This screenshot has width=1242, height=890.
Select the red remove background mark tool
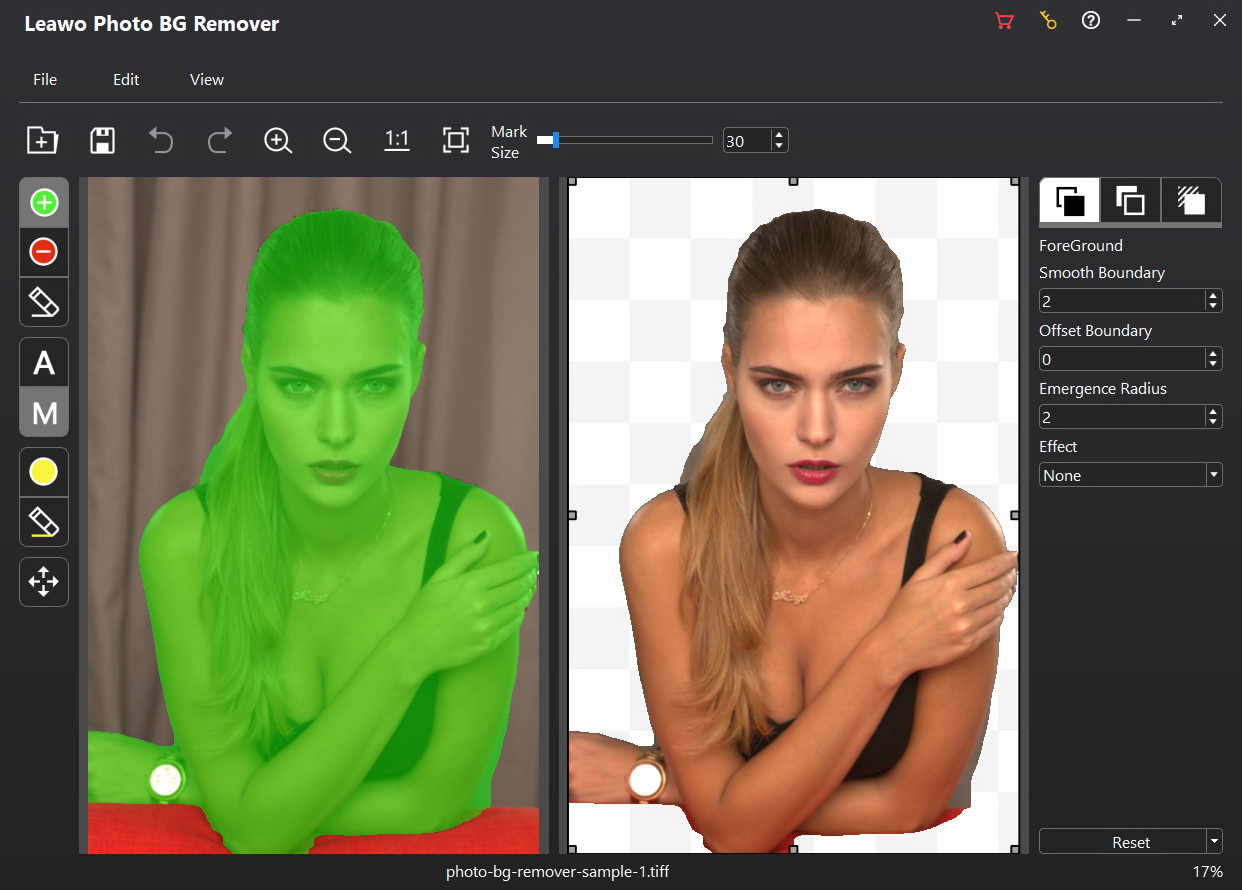44,252
